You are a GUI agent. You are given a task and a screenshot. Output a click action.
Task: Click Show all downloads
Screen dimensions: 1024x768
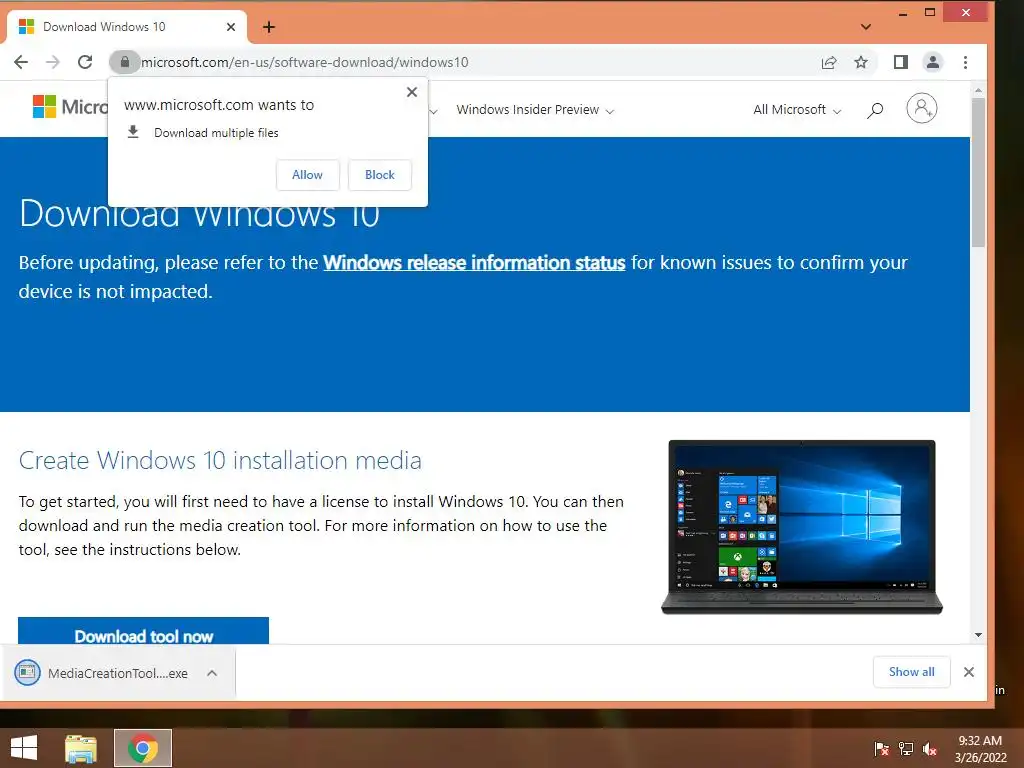point(912,672)
